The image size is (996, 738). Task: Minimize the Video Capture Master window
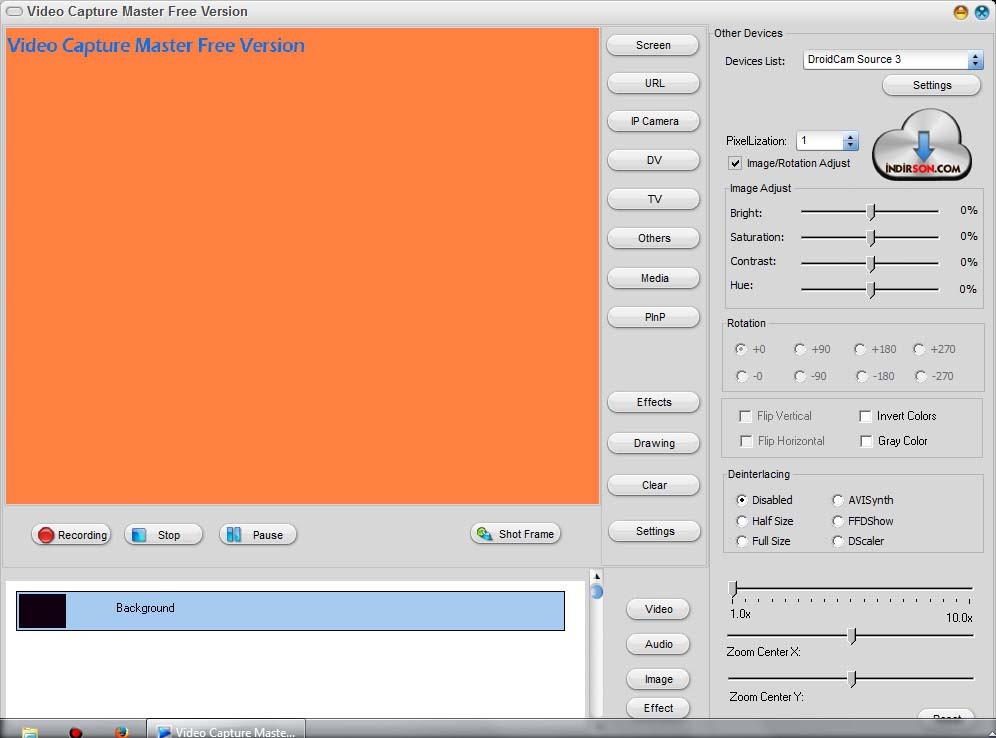click(x=960, y=12)
